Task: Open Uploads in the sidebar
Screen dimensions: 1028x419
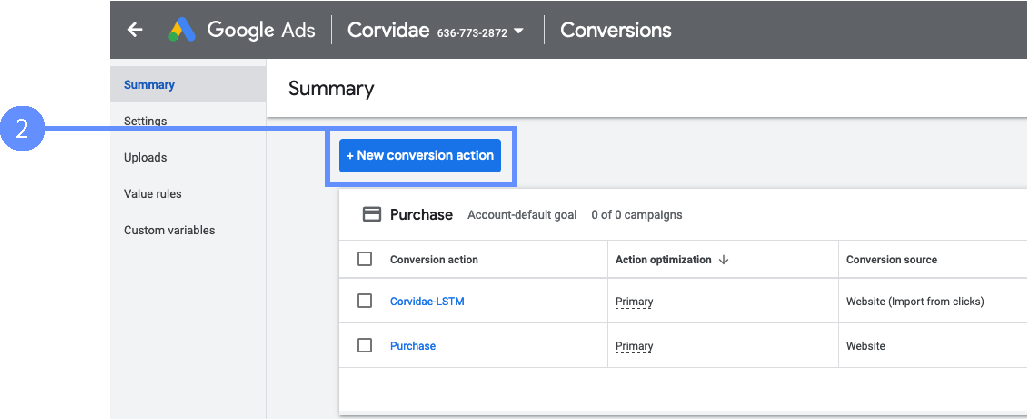Action: coord(145,158)
